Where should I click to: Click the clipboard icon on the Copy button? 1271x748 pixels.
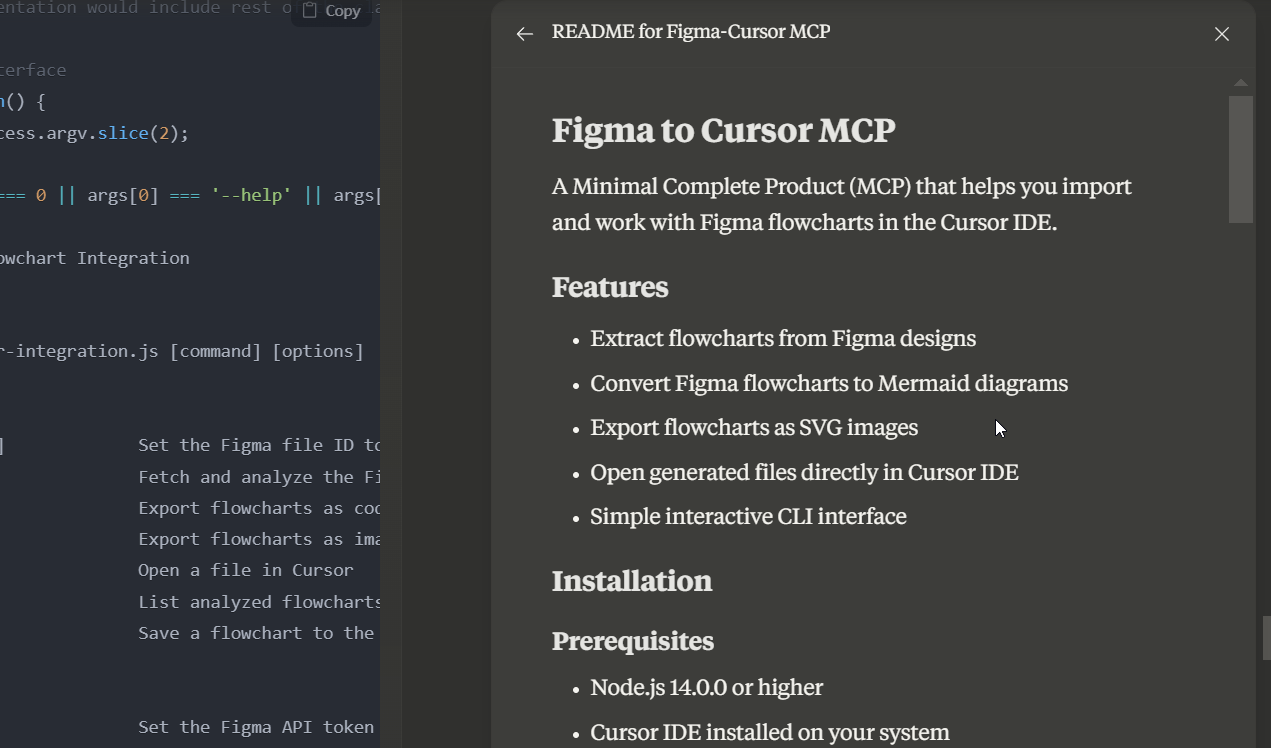point(311,10)
